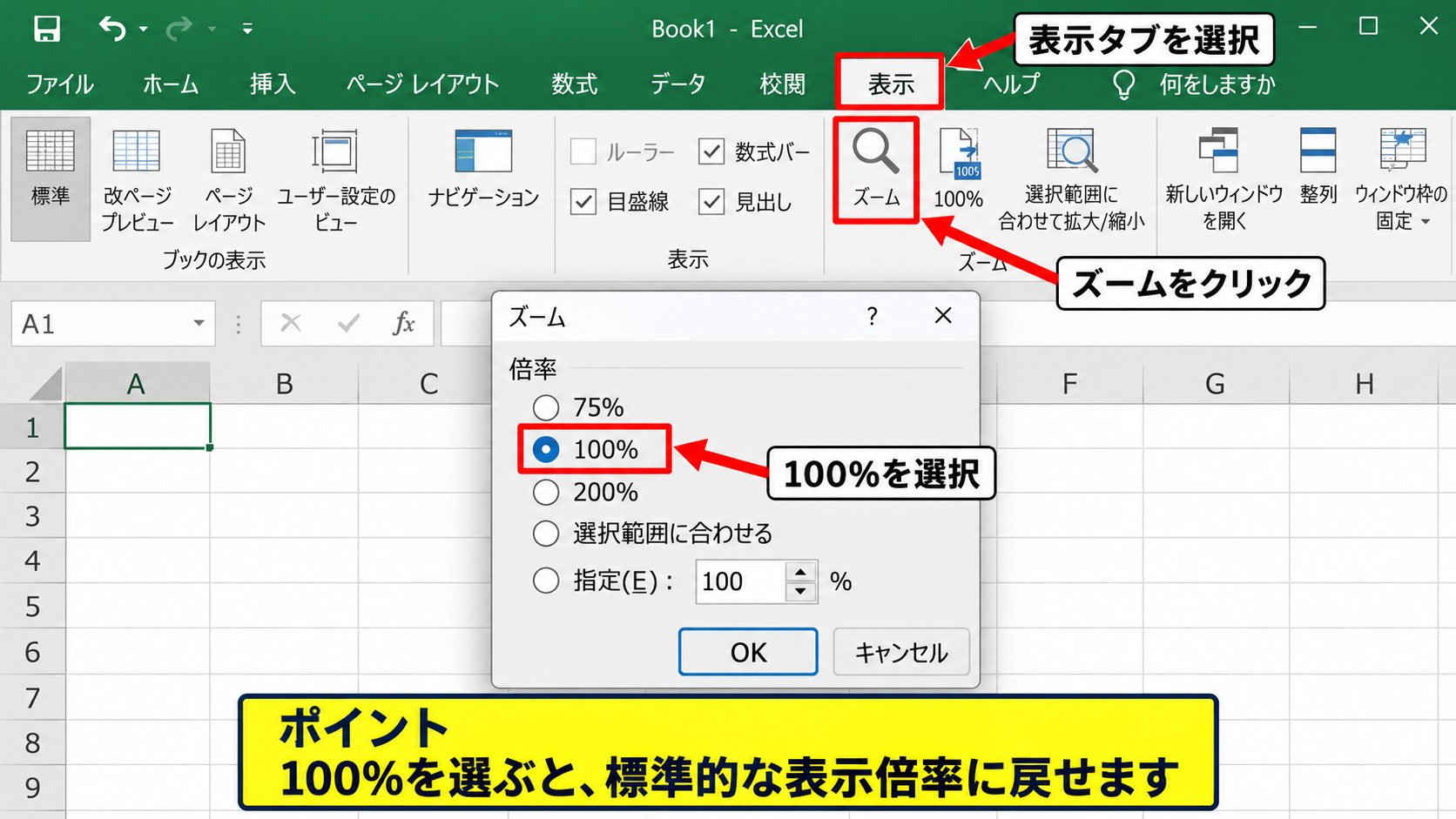This screenshot has height=819, width=1456.
Task: Select the 指定(E) custom zoom radio
Action: point(546,581)
